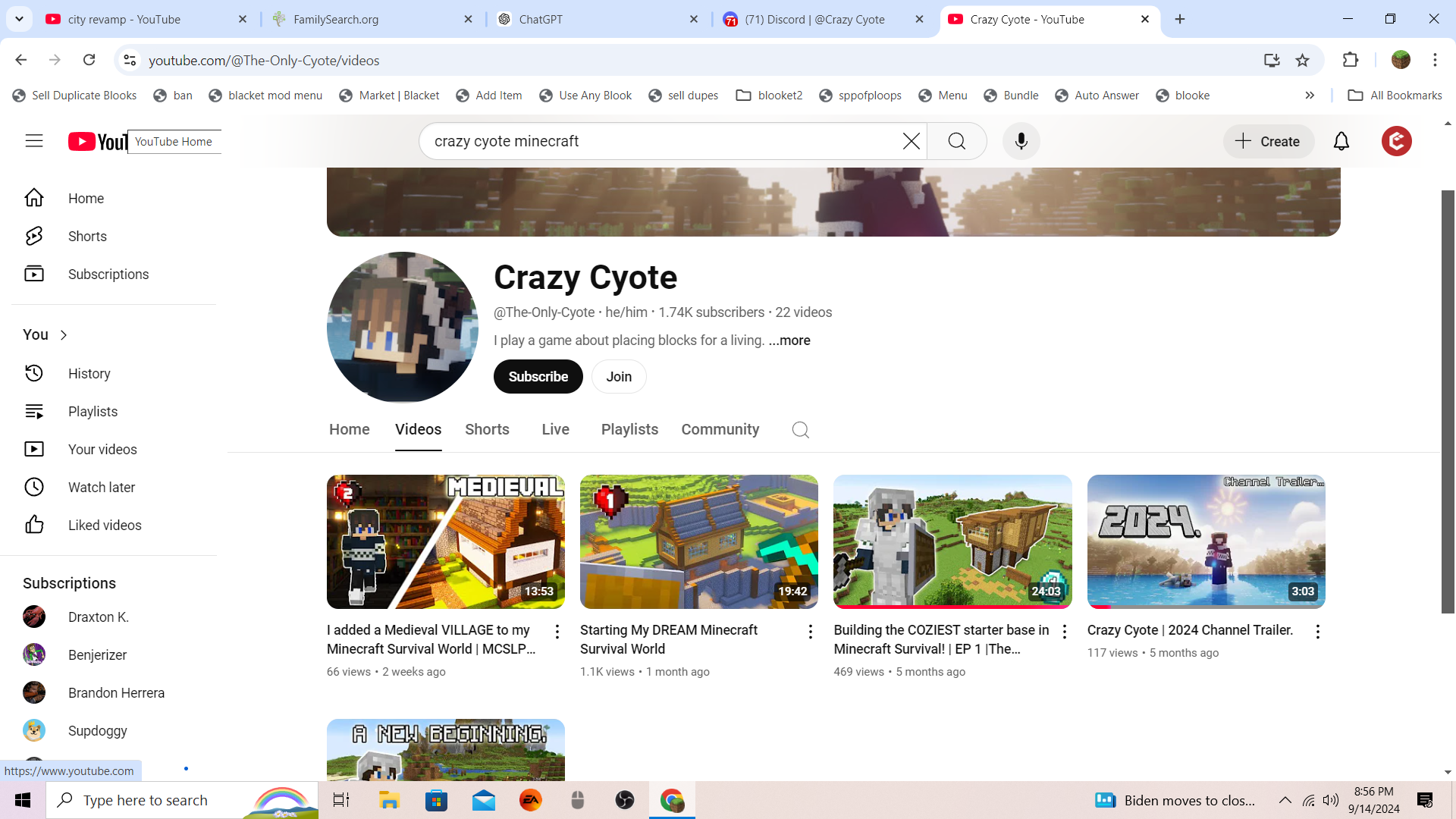Switch to the Playlists channel tab
This screenshot has height=819, width=1456.
pyautogui.click(x=629, y=430)
